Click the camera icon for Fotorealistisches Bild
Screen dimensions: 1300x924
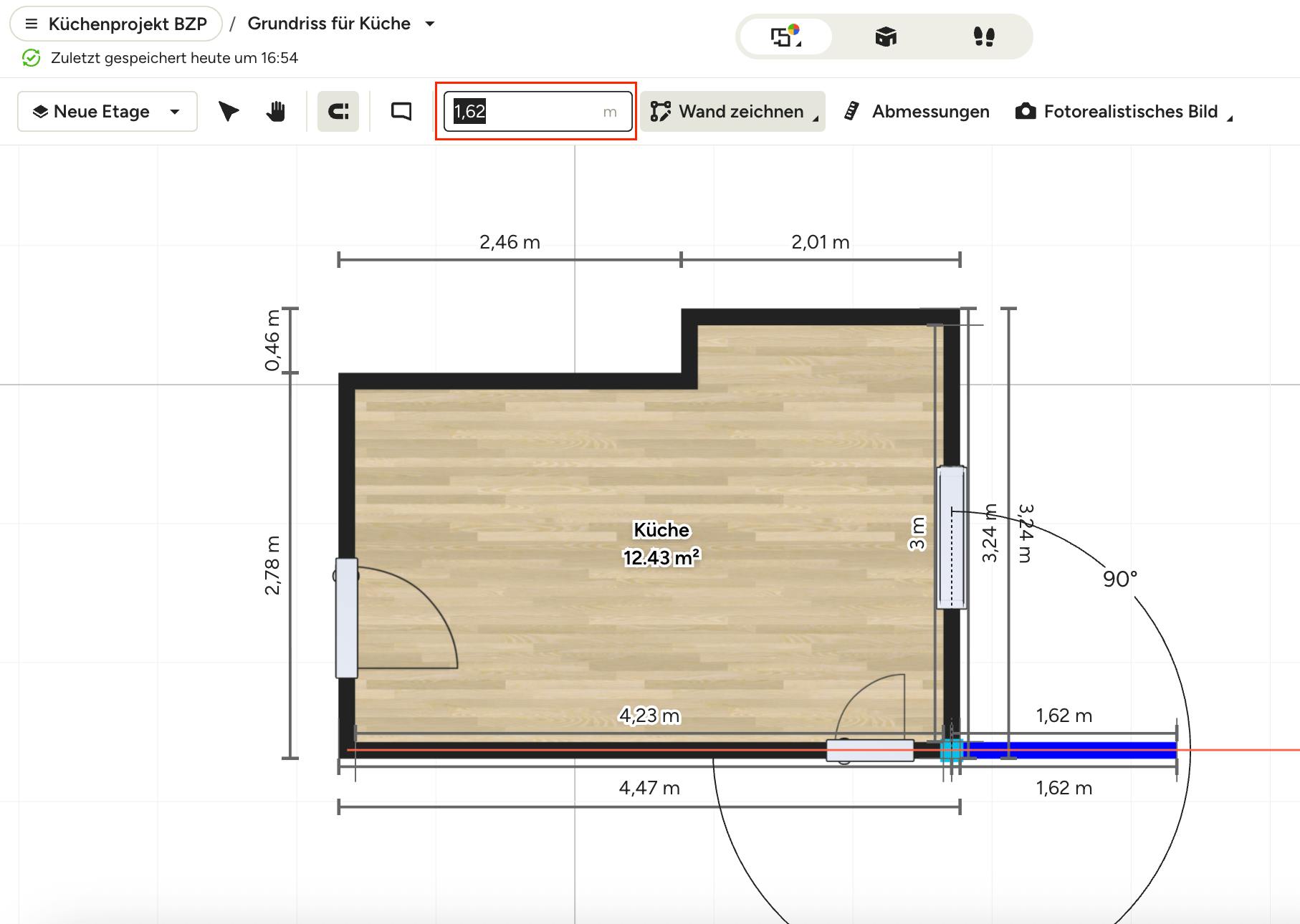pyautogui.click(x=1026, y=112)
